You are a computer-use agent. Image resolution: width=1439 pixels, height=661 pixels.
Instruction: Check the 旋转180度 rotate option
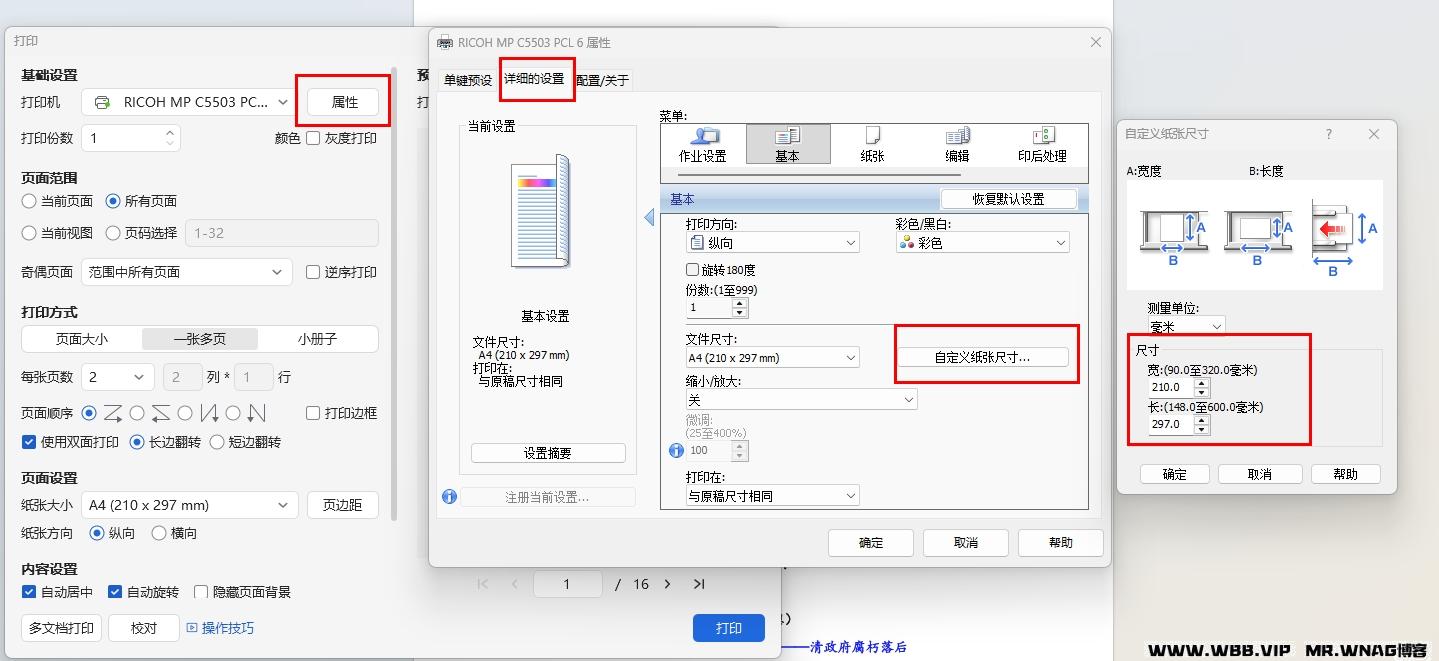click(692, 268)
